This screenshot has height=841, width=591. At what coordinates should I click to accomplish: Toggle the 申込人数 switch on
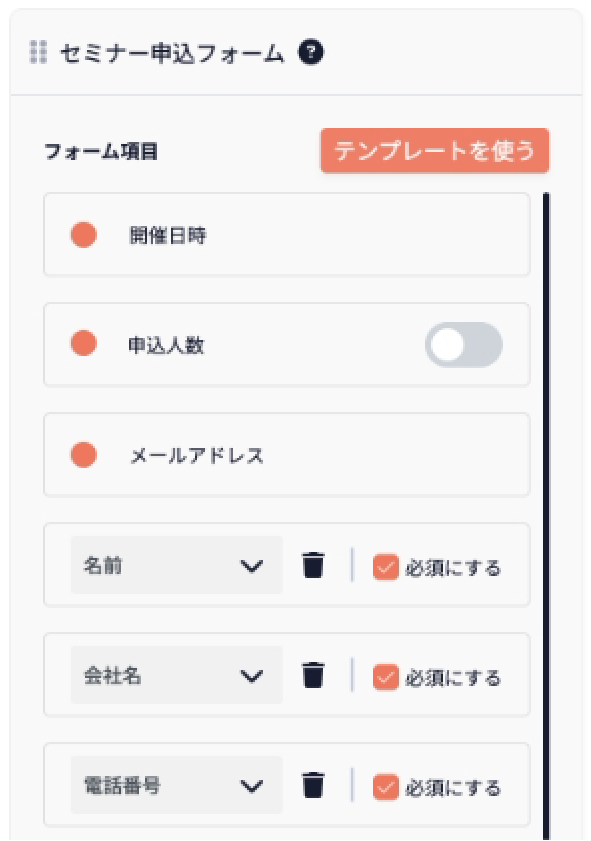click(x=464, y=345)
